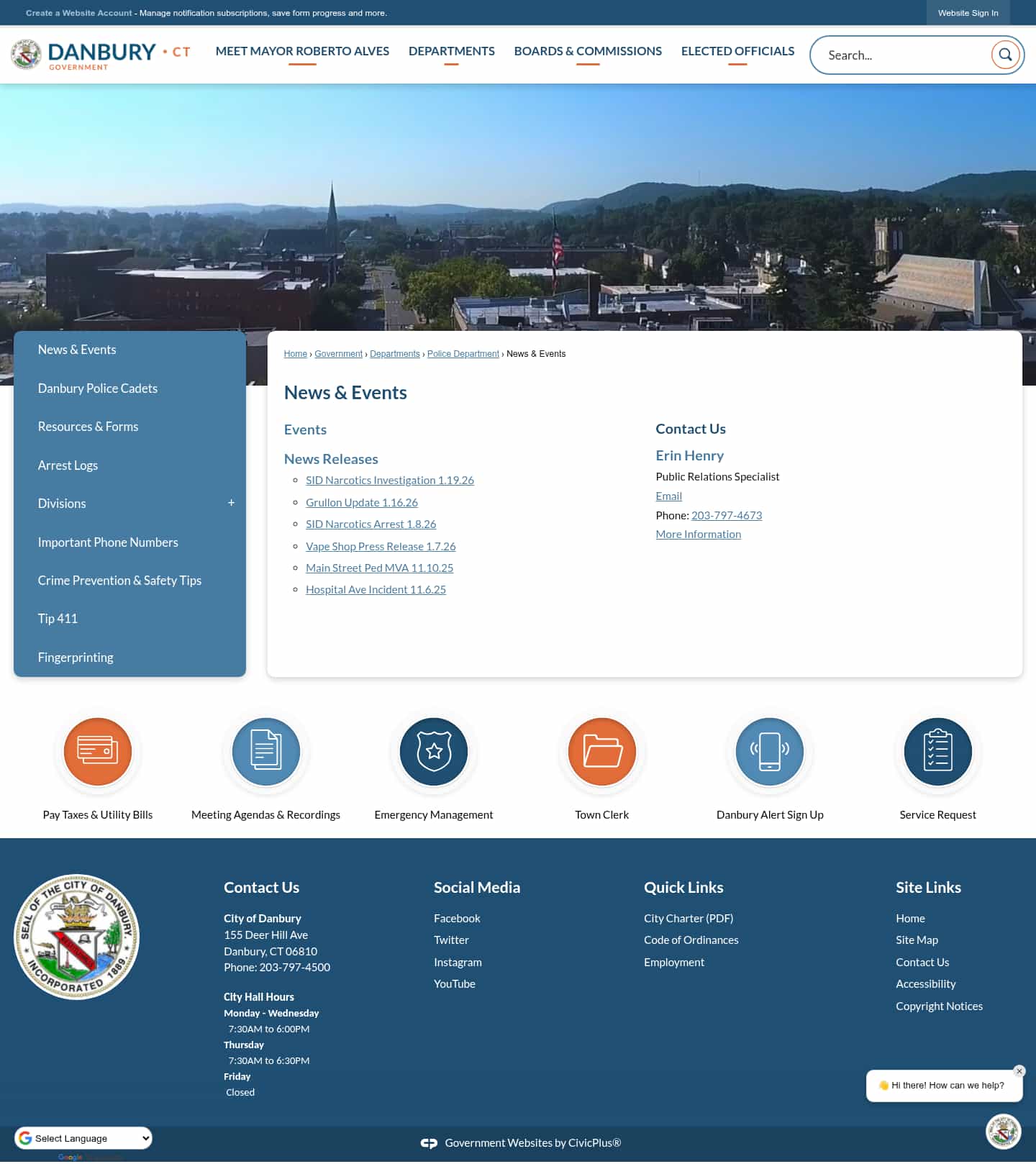Image resolution: width=1036 pixels, height=1164 pixels.
Task: Open Instagram footer link
Action: pyautogui.click(x=458, y=963)
